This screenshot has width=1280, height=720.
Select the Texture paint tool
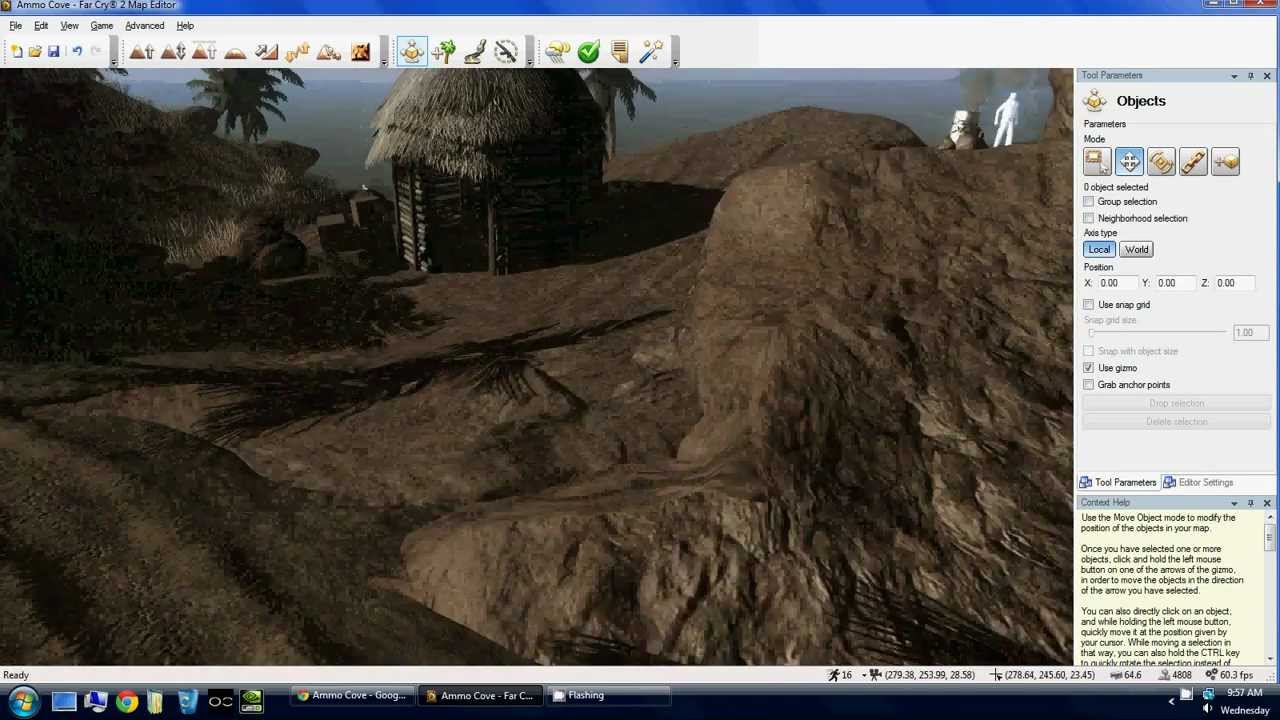click(x=360, y=51)
